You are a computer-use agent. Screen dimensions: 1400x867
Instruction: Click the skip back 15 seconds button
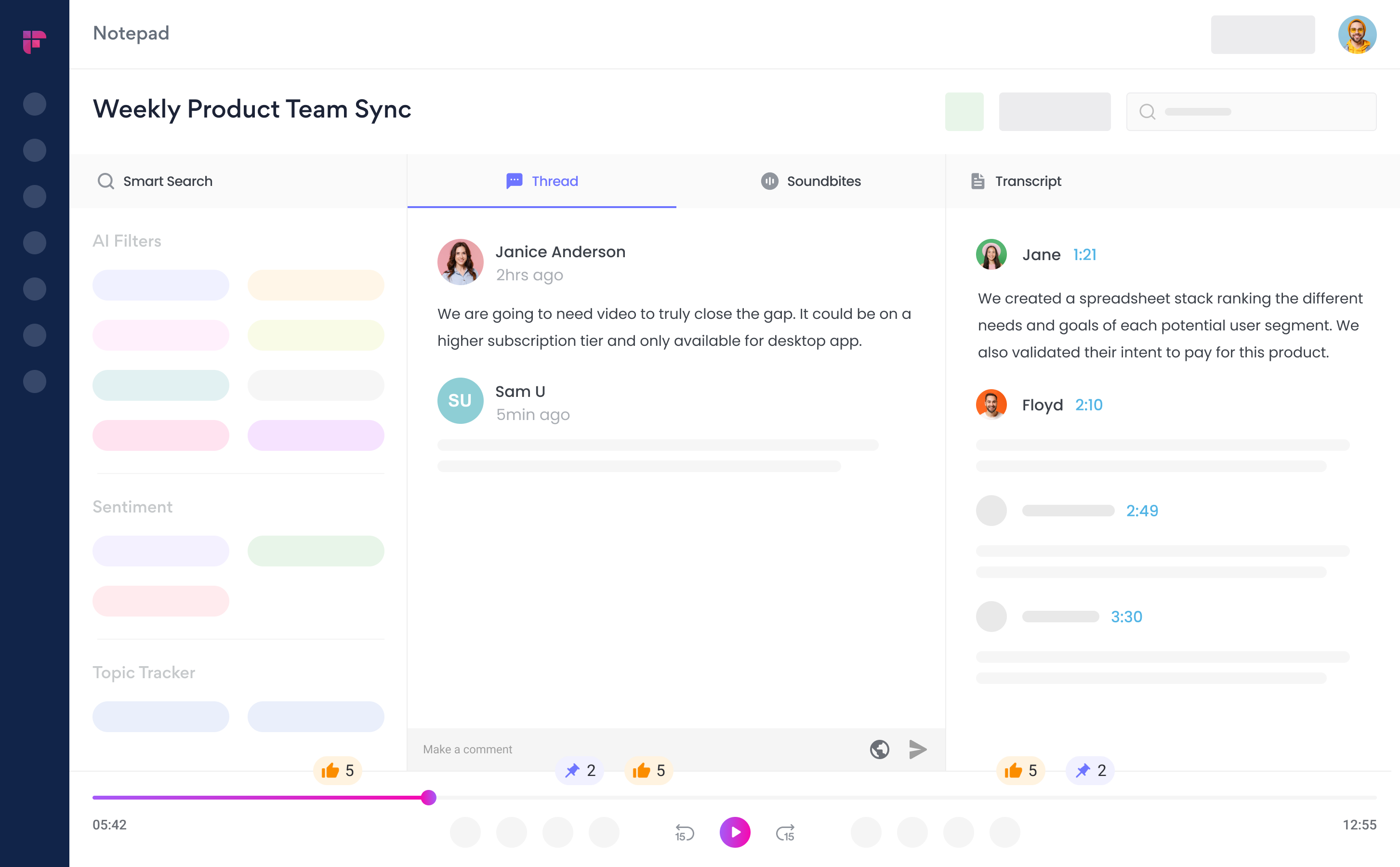point(684,832)
